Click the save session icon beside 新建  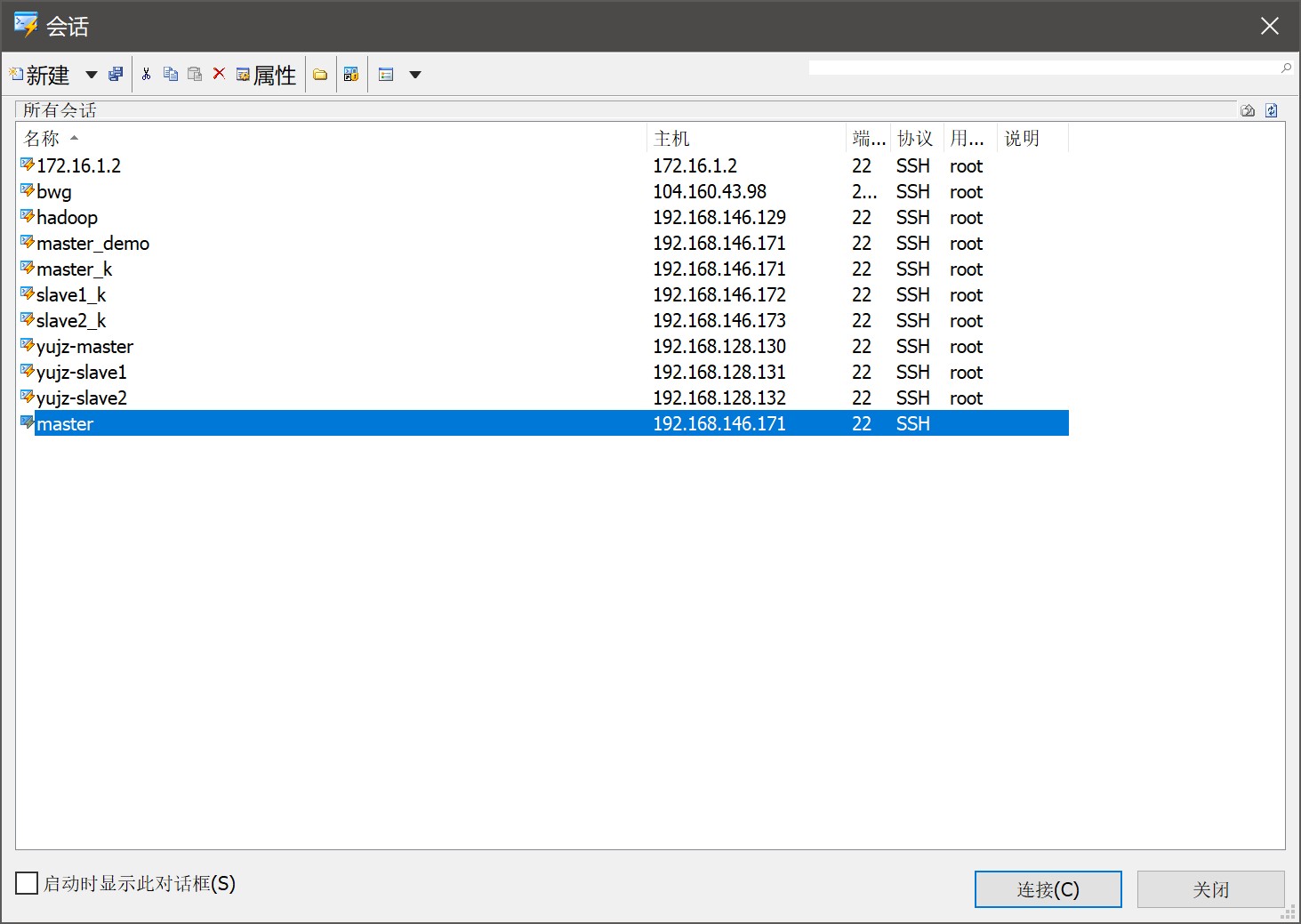(116, 75)
